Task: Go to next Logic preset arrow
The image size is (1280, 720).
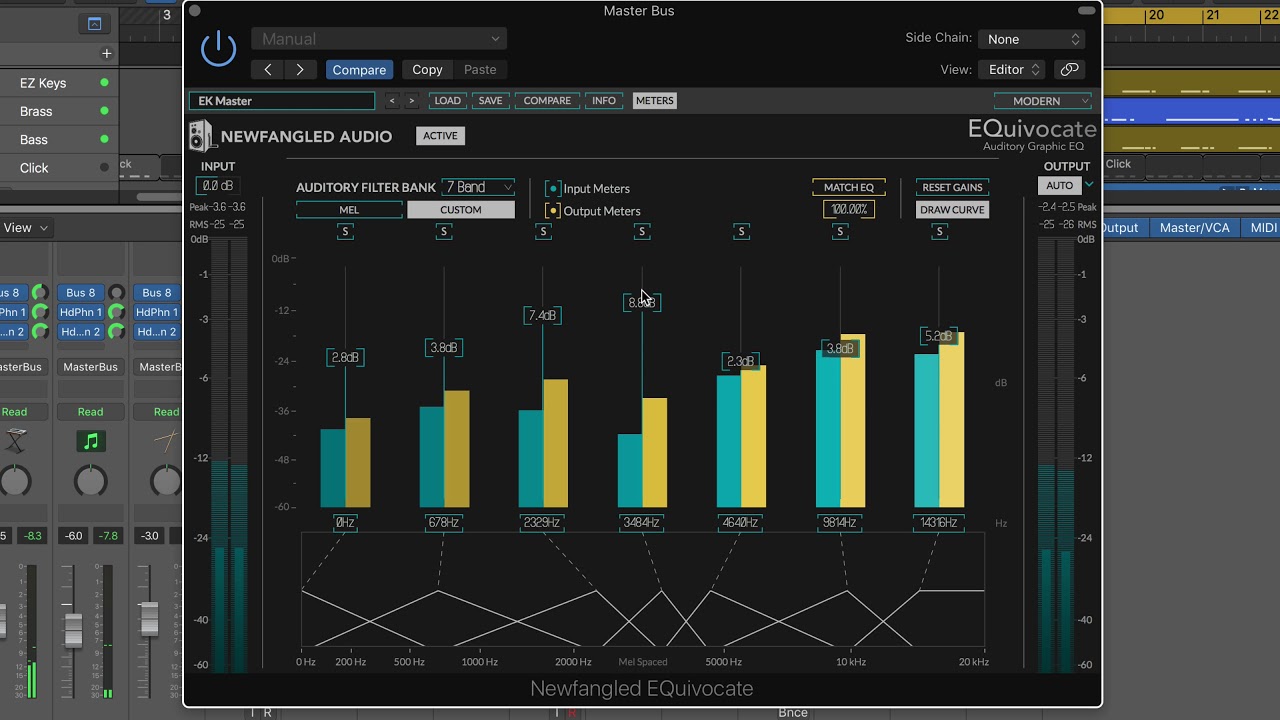Action: [x=300, y=69]
